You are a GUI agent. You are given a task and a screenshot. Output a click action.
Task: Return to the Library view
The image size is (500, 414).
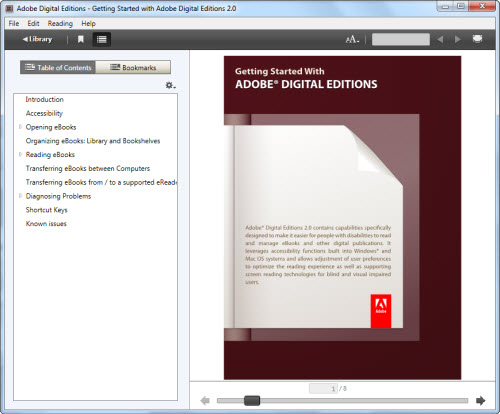pos(37,39)
